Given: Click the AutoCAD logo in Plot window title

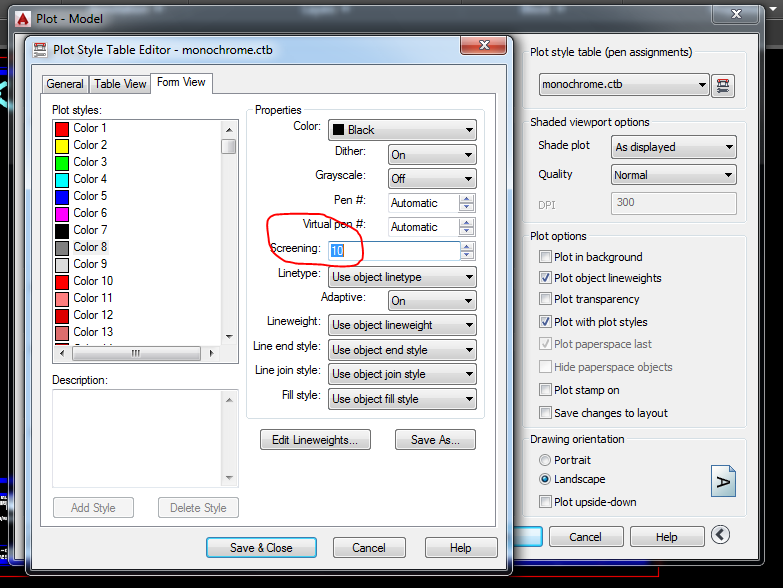Looking at the screenshot, I should 22,19.
